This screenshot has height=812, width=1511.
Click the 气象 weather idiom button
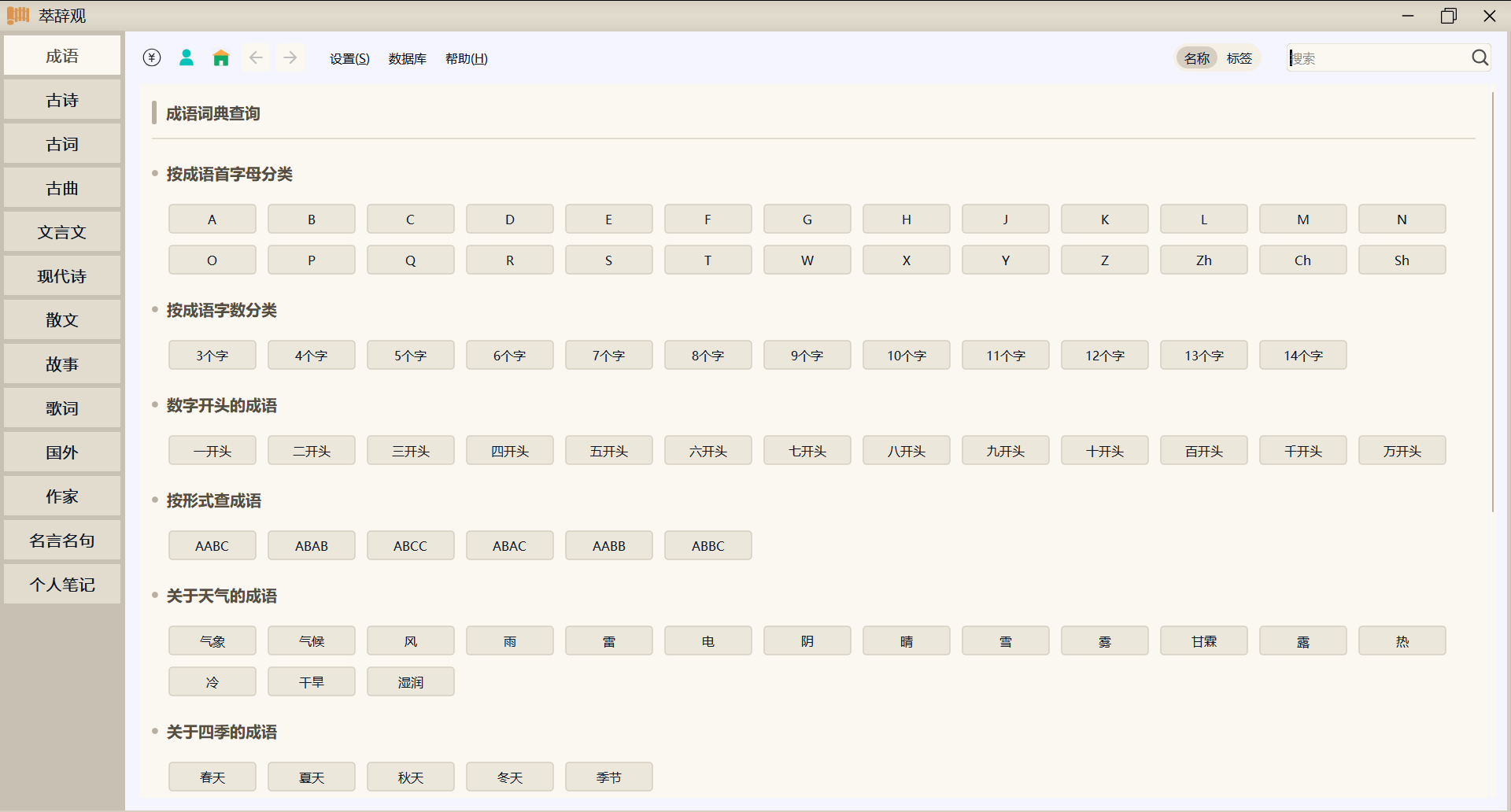point(212,640)
